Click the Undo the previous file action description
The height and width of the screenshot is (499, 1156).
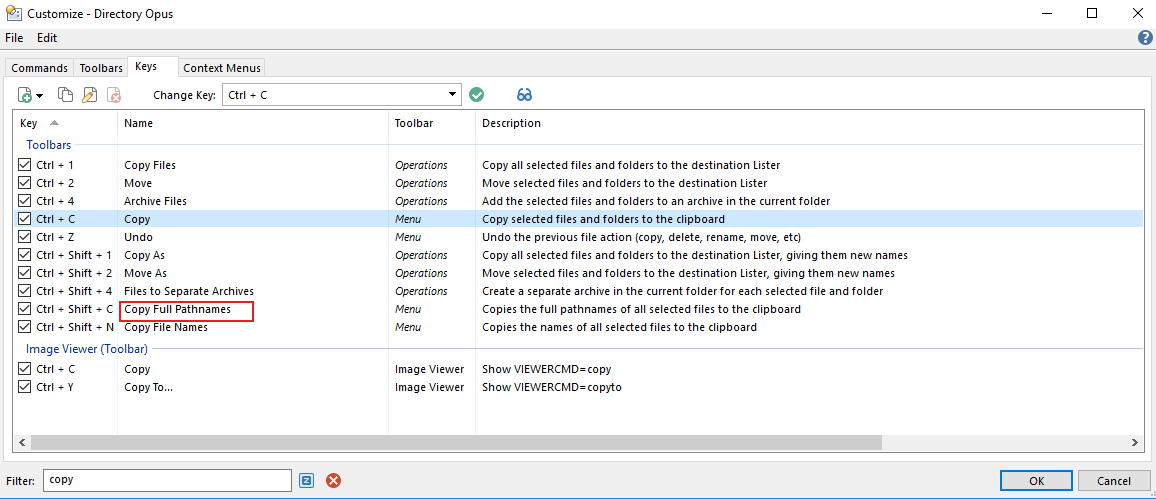[641, 237]
